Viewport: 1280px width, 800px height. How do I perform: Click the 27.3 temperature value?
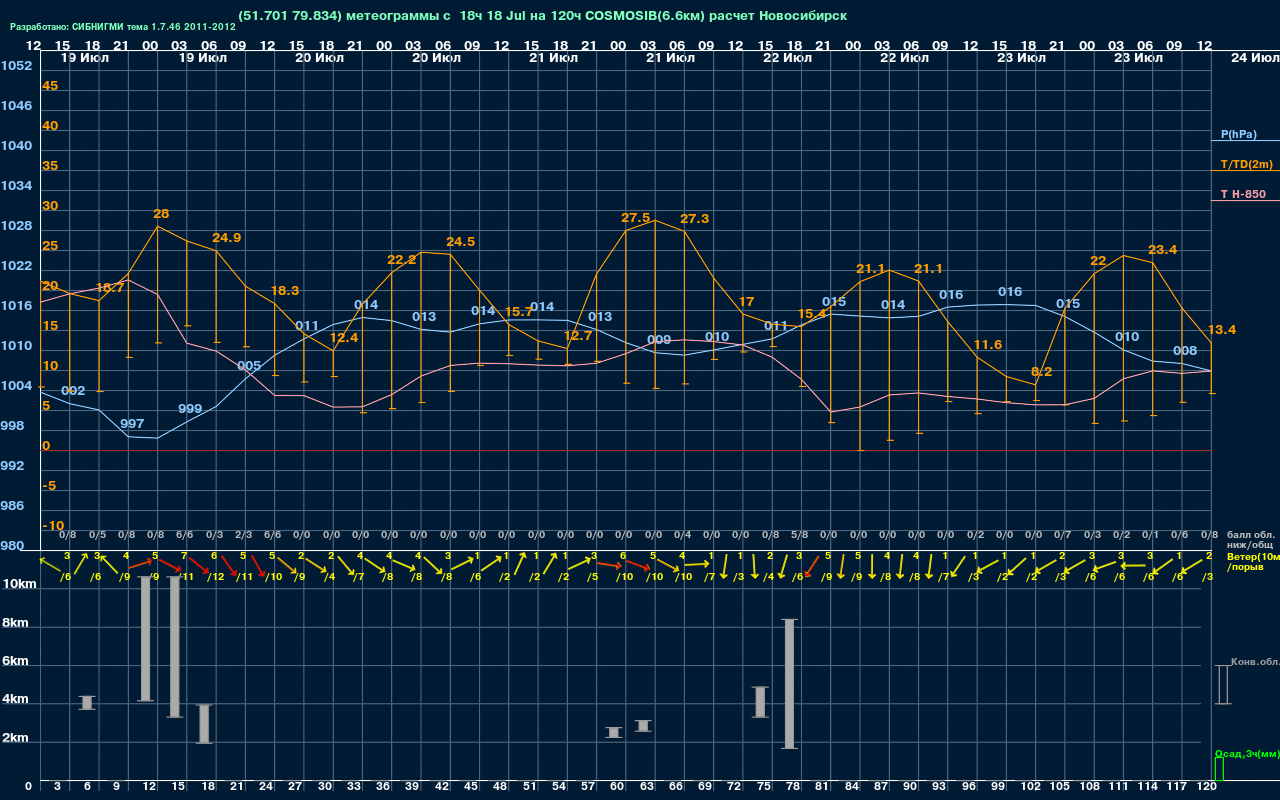click(x=695, y=219)
